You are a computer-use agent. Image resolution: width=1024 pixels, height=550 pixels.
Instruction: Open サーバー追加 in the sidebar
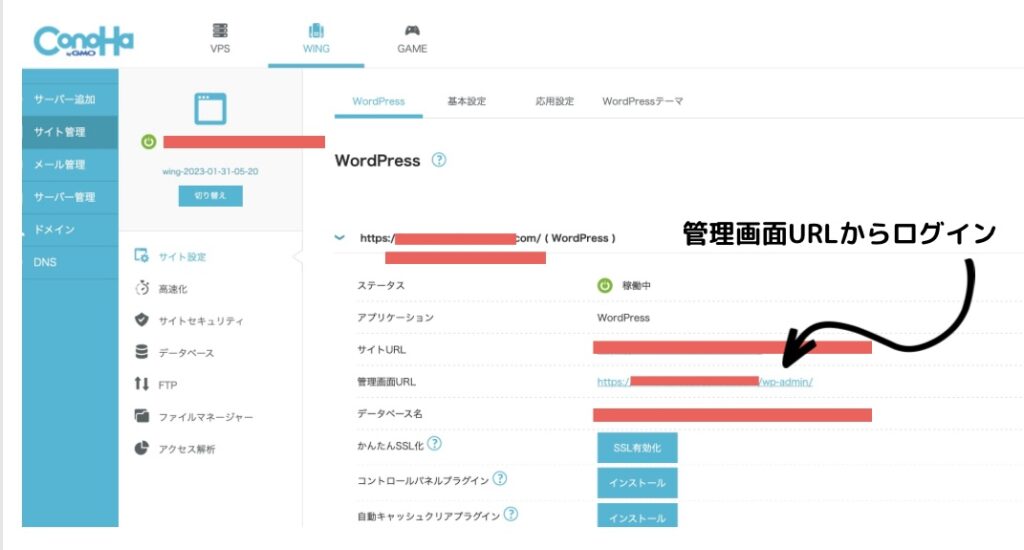click(x=70, y=99)
